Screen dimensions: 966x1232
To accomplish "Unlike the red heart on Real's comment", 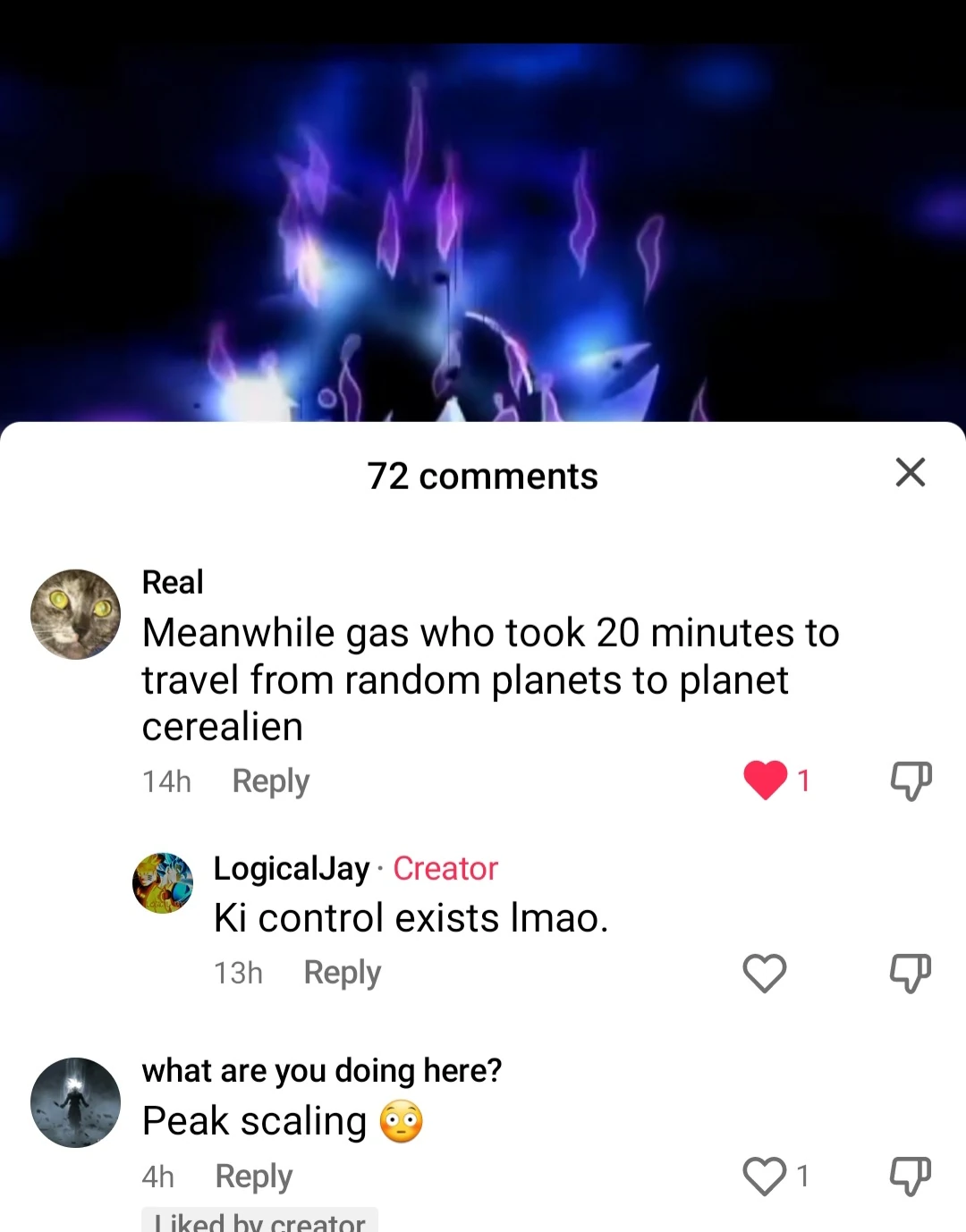I will click(766, 780).
